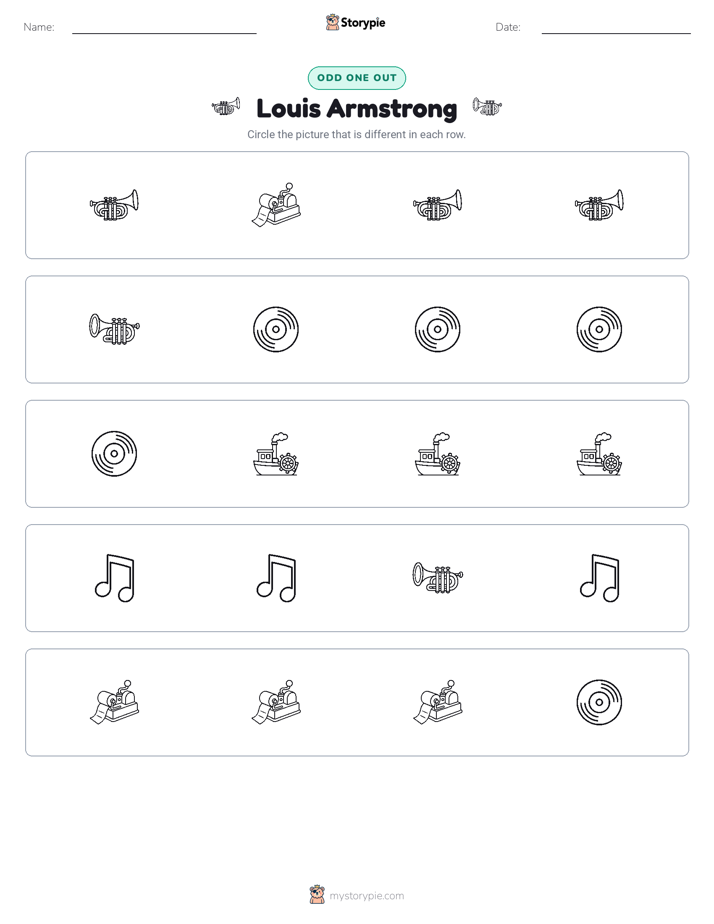Select the first music box in the bottom row
Screen dimensions: 714x924
point(114,702)
